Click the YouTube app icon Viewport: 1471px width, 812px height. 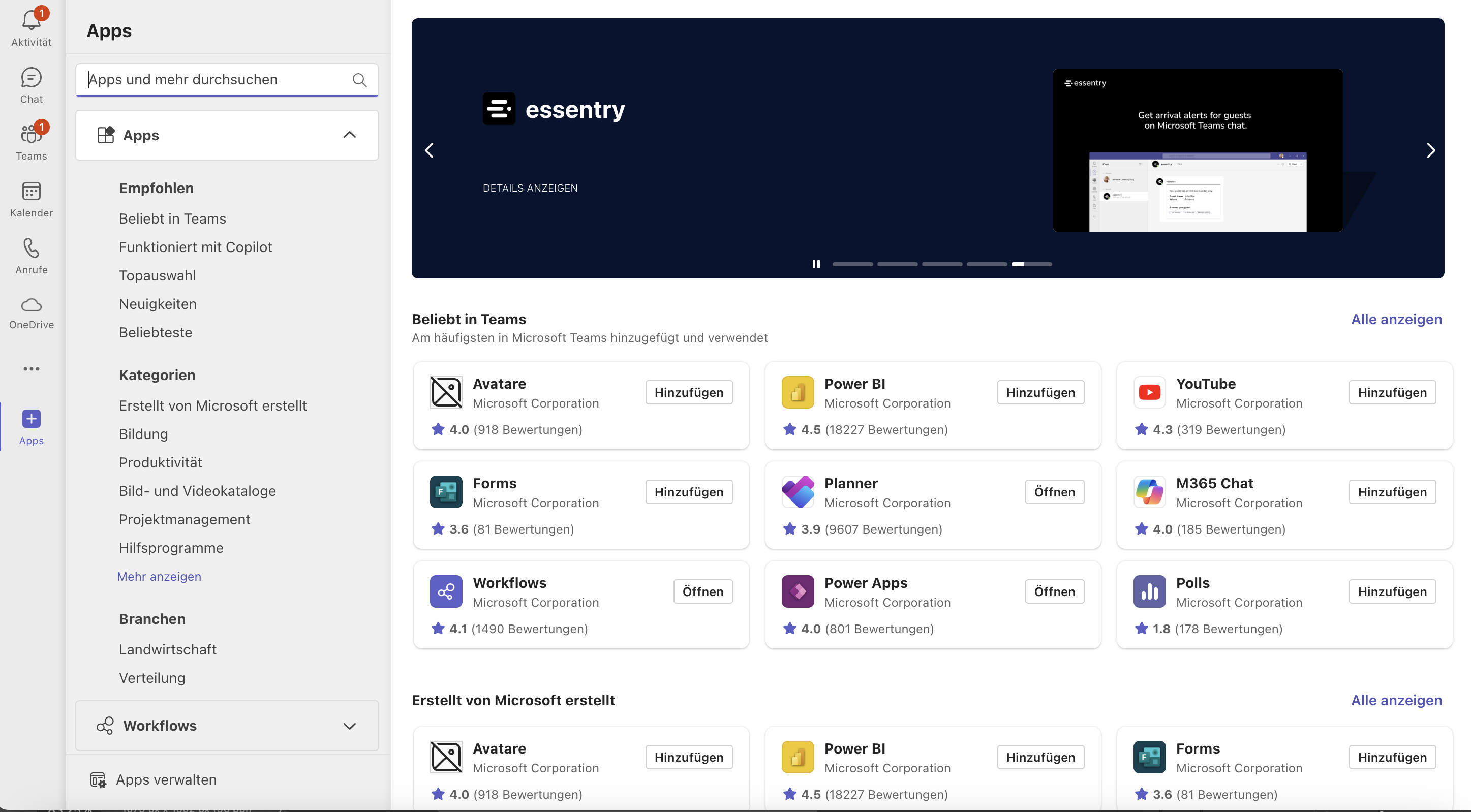tap(1149, 392)
